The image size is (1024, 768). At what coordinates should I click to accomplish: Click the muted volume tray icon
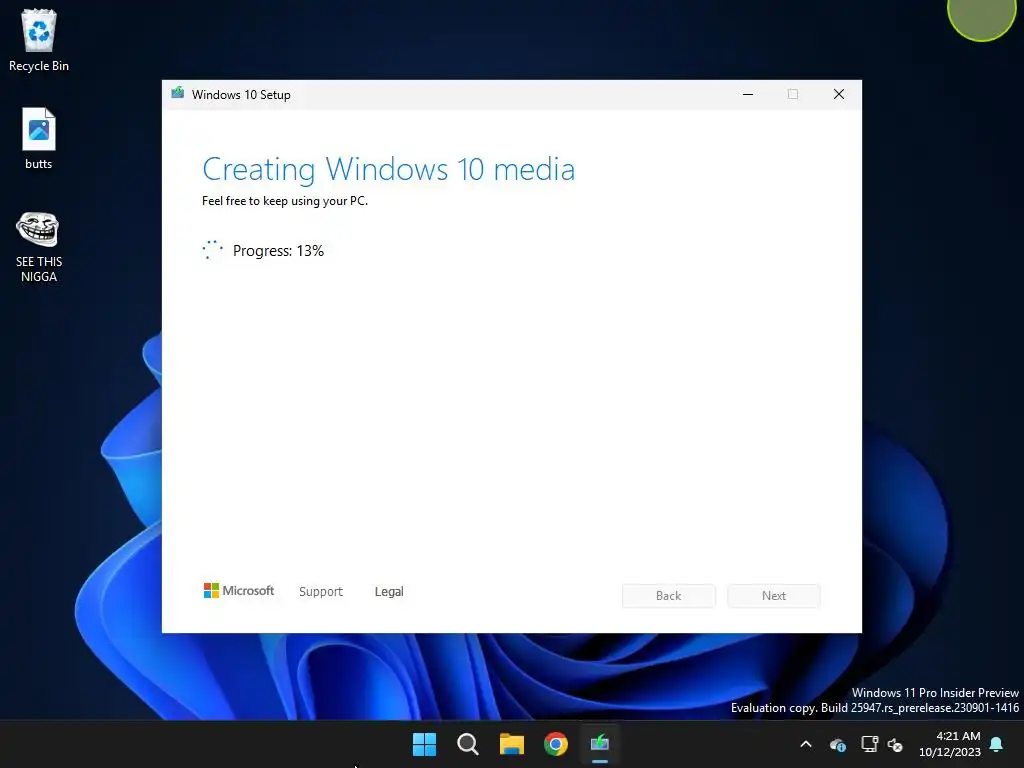click(x=895, y=744)
